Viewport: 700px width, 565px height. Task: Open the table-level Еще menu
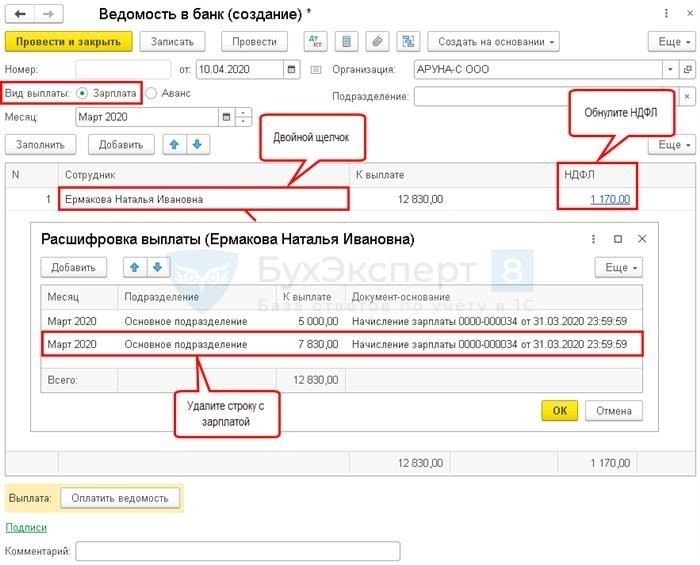(672, 145)
